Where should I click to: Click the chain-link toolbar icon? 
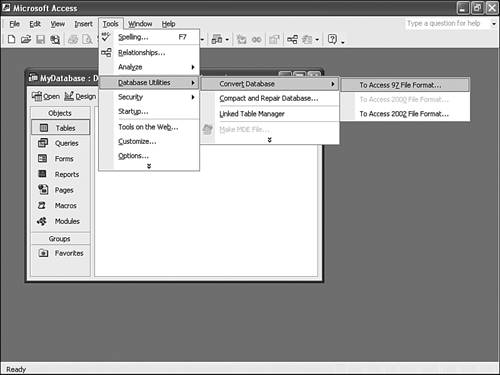[256, 40]
